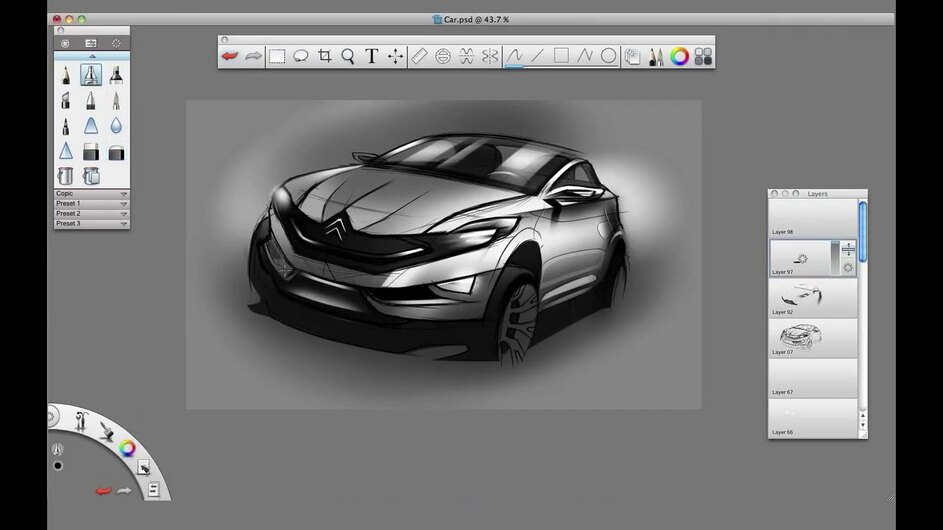Click Layer 97 move up/down icon
Screen dimensions: 943x530
click(x=848, y=248)
